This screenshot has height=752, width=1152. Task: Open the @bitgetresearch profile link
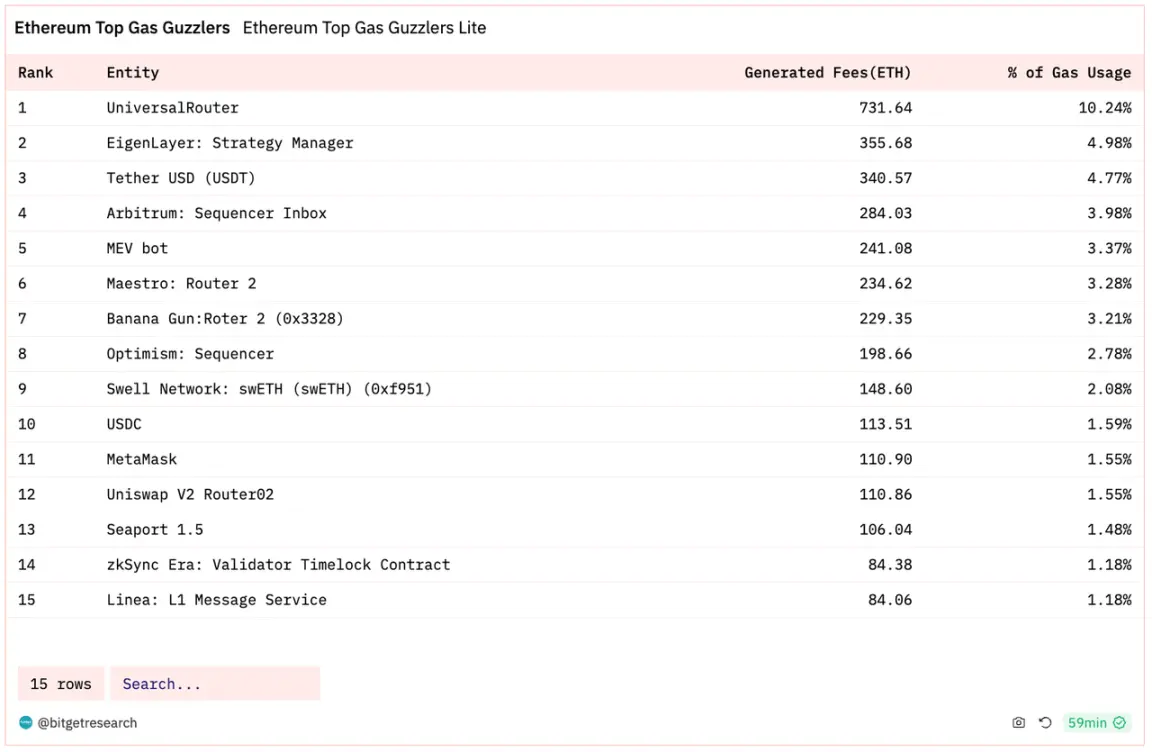point(87,723)
